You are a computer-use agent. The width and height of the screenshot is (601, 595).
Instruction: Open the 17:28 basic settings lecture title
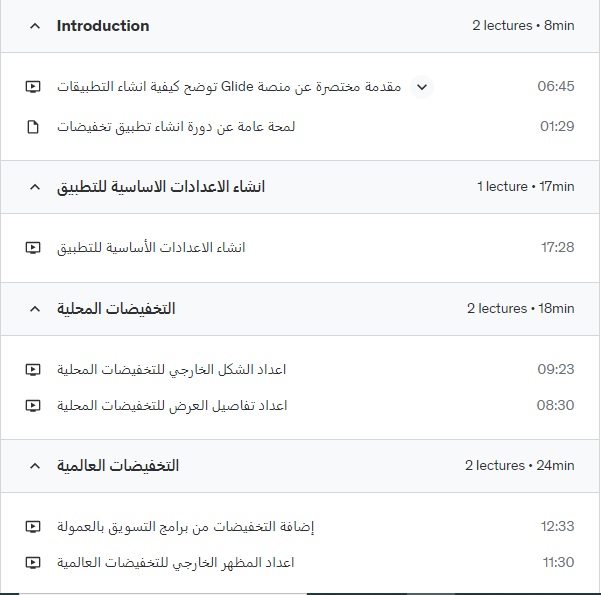pos(151,248)
